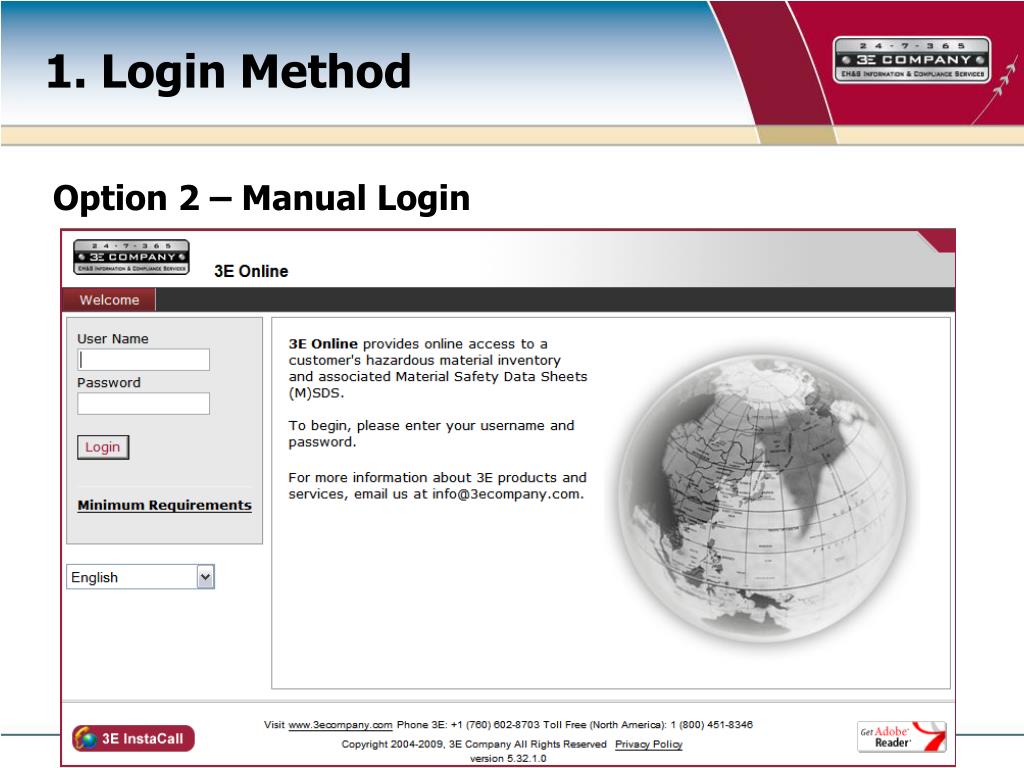The height and width of the screenshot is (768, 1024).
Task: Open the Minimum Requirements link
Action: pyautogui.click(x=165, y=505)
